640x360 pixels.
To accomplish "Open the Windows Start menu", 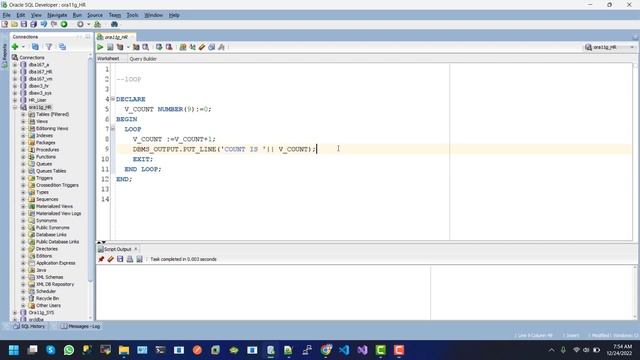I will pos(14,350).
